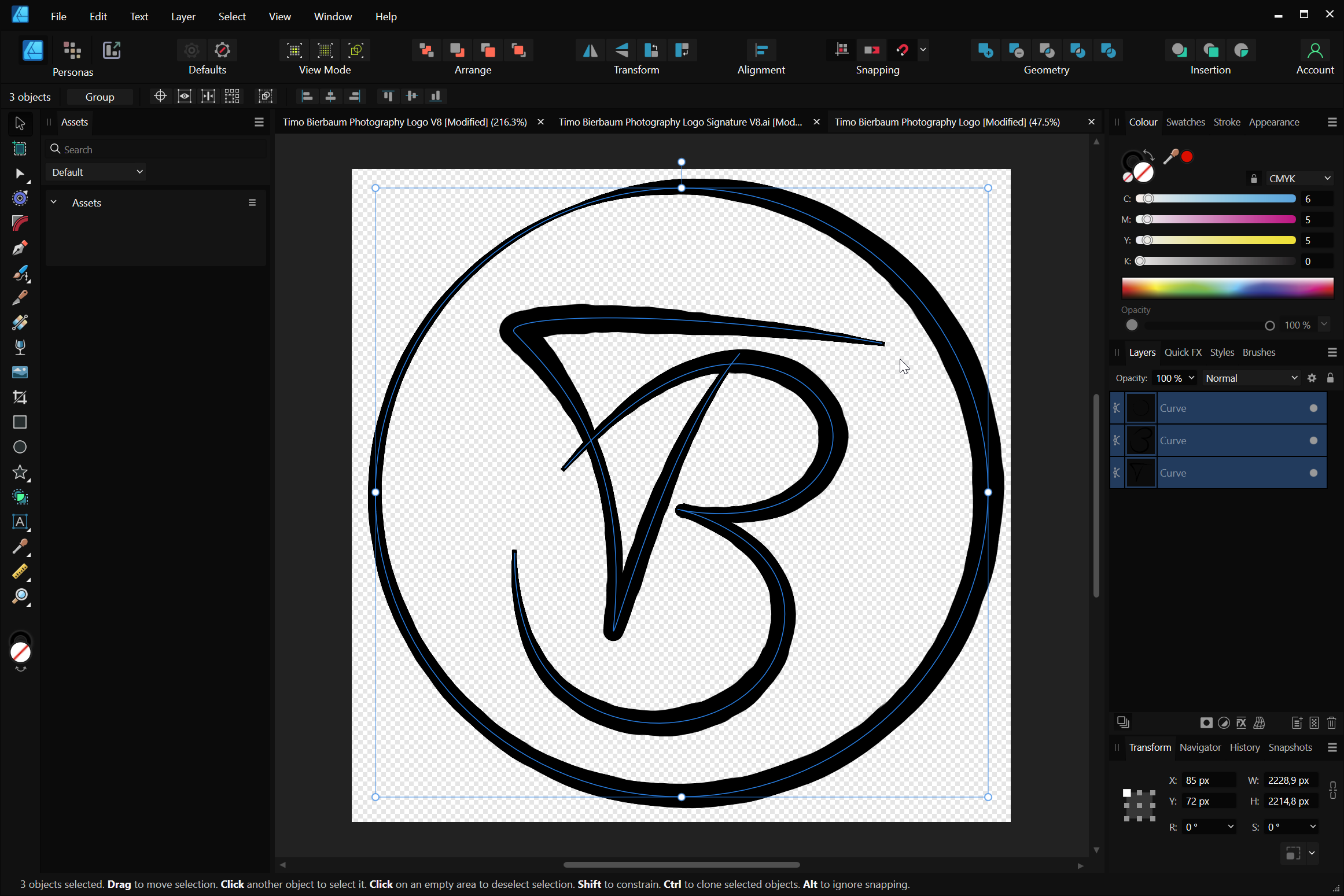
Task: Activate the Zoom tool
Action: click(x=20, y=596)
